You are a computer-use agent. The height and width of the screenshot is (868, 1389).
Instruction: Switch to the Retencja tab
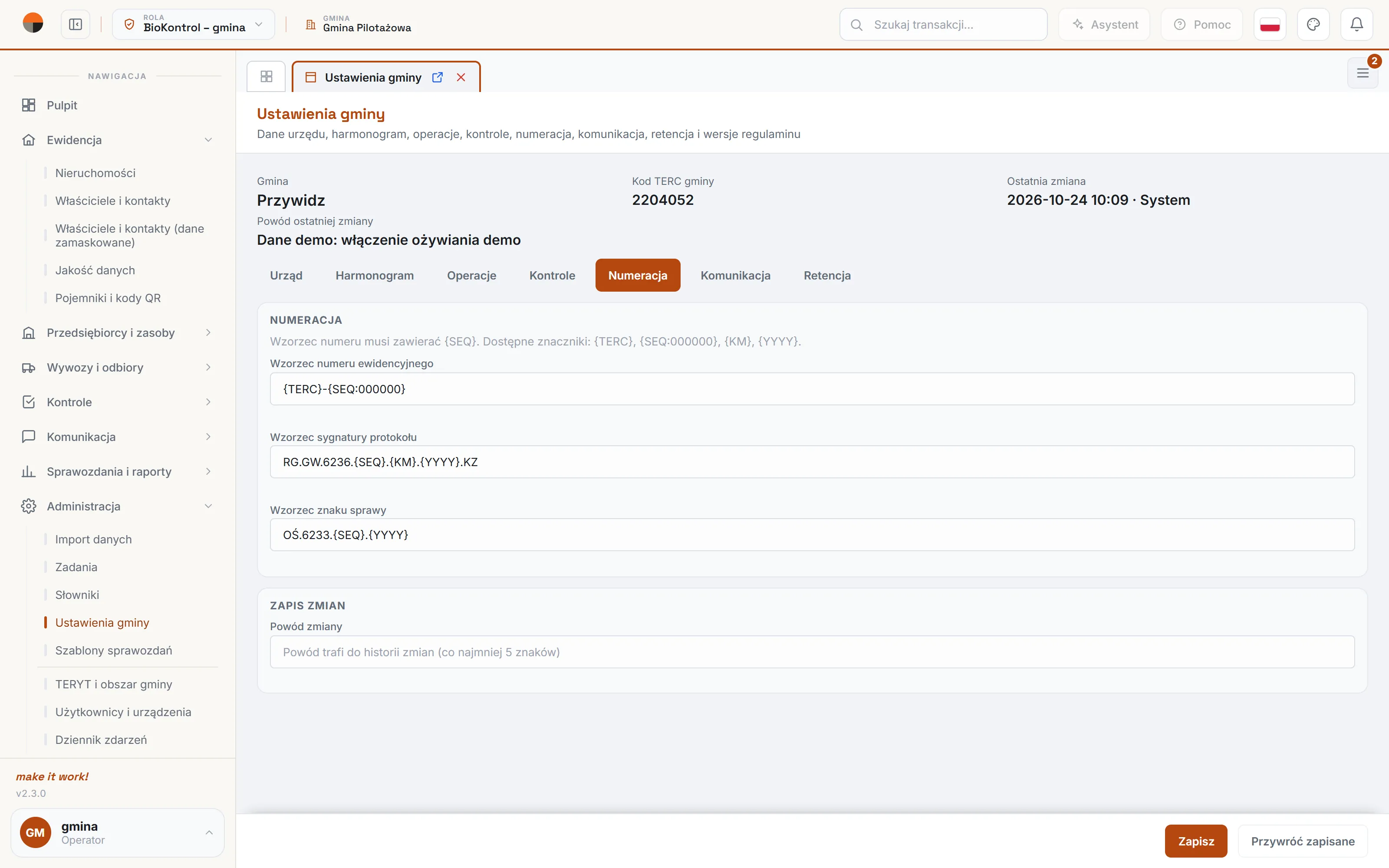827,276
